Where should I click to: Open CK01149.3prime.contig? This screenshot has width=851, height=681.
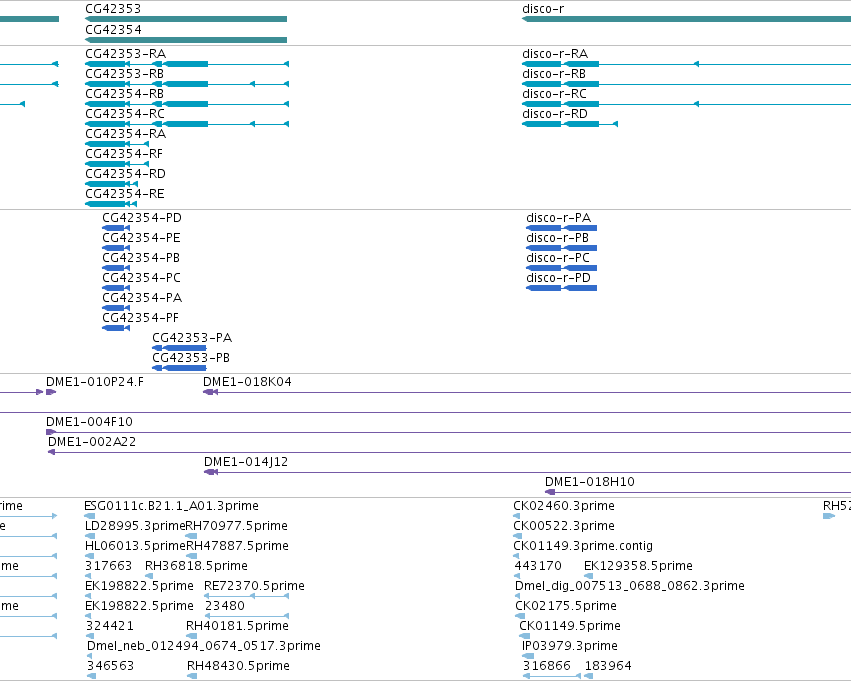pos(583,546)
